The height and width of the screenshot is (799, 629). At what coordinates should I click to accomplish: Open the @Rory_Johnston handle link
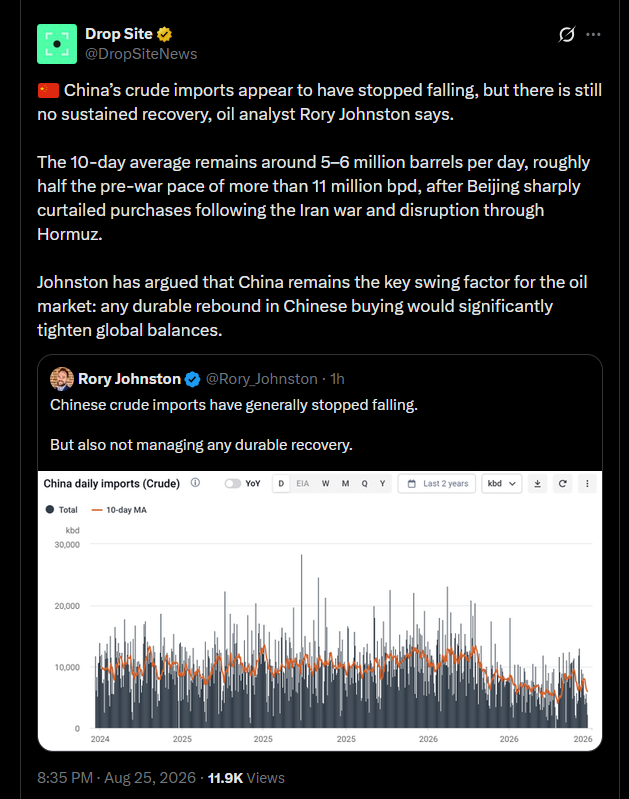(261, 379)
